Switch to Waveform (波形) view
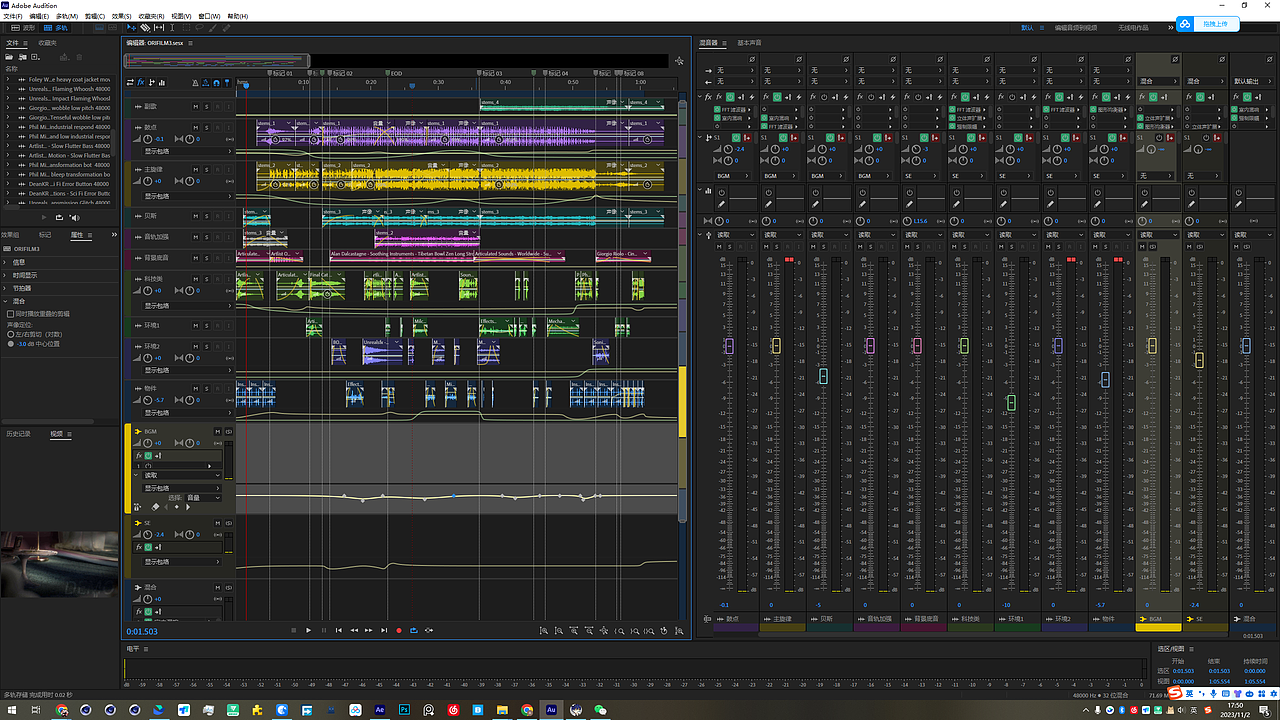 25,28
